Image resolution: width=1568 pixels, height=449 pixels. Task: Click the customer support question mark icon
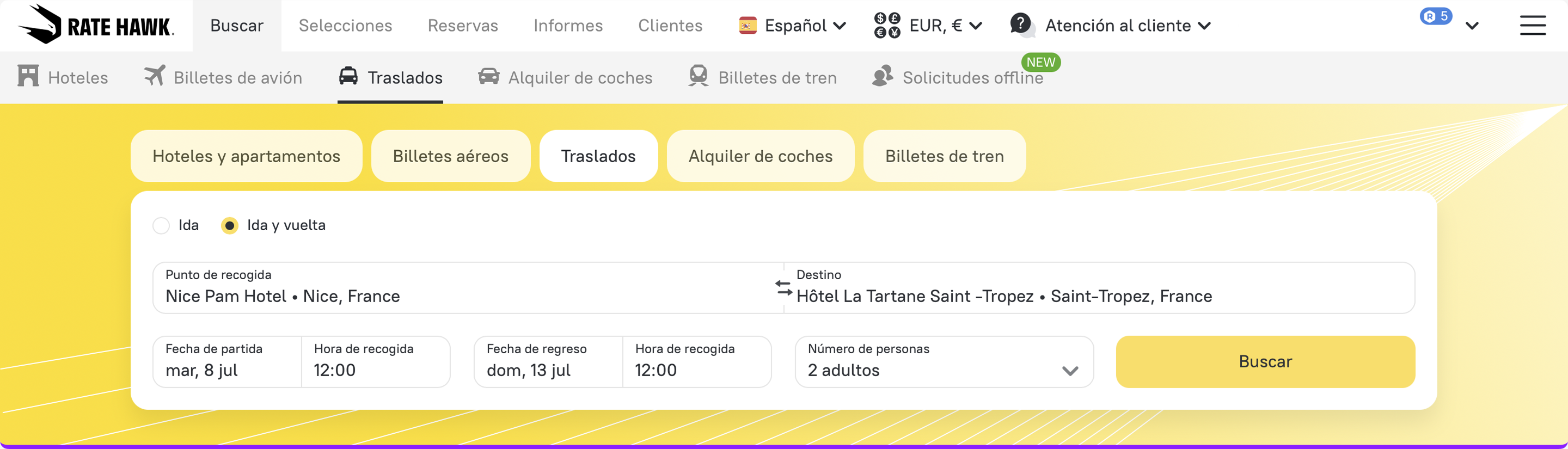click(x=1020, y=25)
